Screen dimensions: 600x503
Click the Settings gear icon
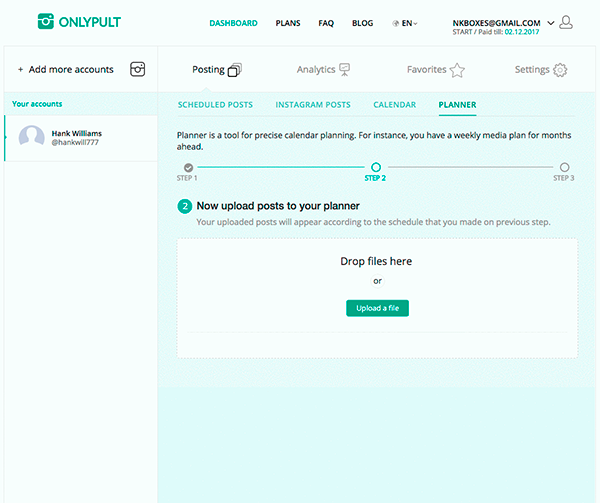[560, 70]
